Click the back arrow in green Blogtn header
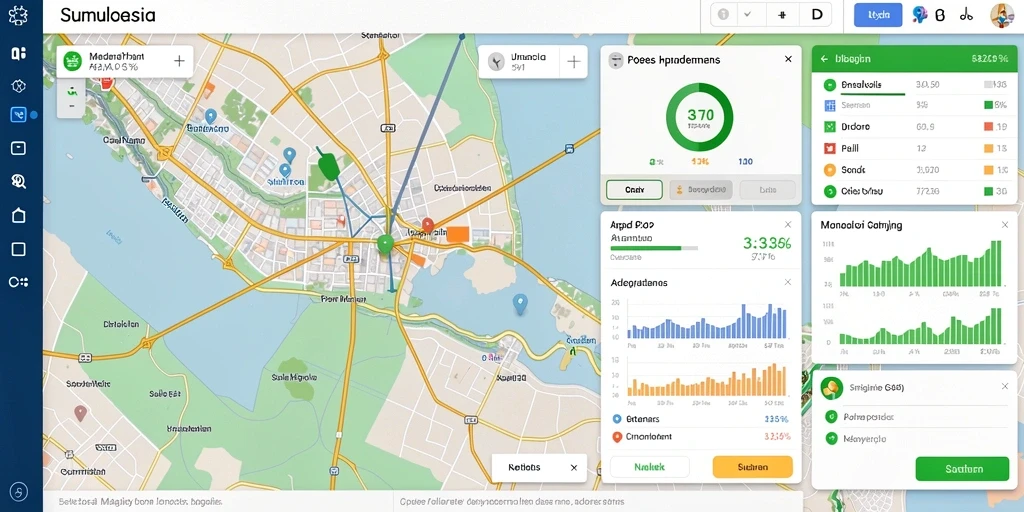 pyautogui.click(x=824, y=59)
